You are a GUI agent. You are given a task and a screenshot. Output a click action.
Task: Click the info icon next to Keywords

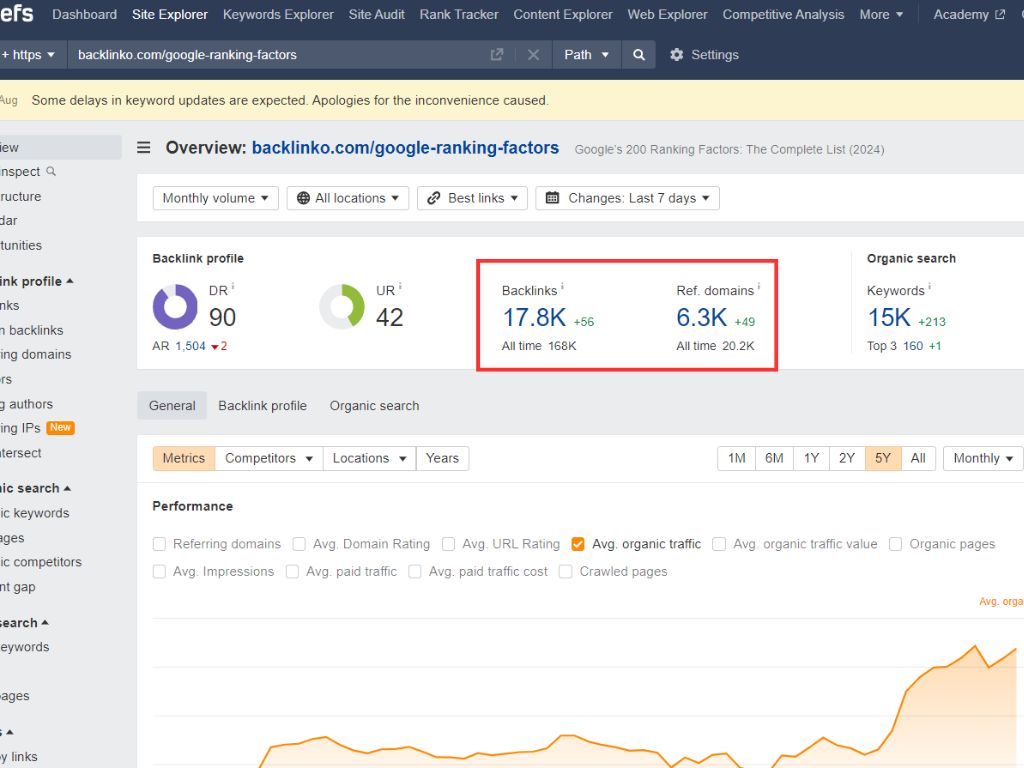(x=930, y=288)
